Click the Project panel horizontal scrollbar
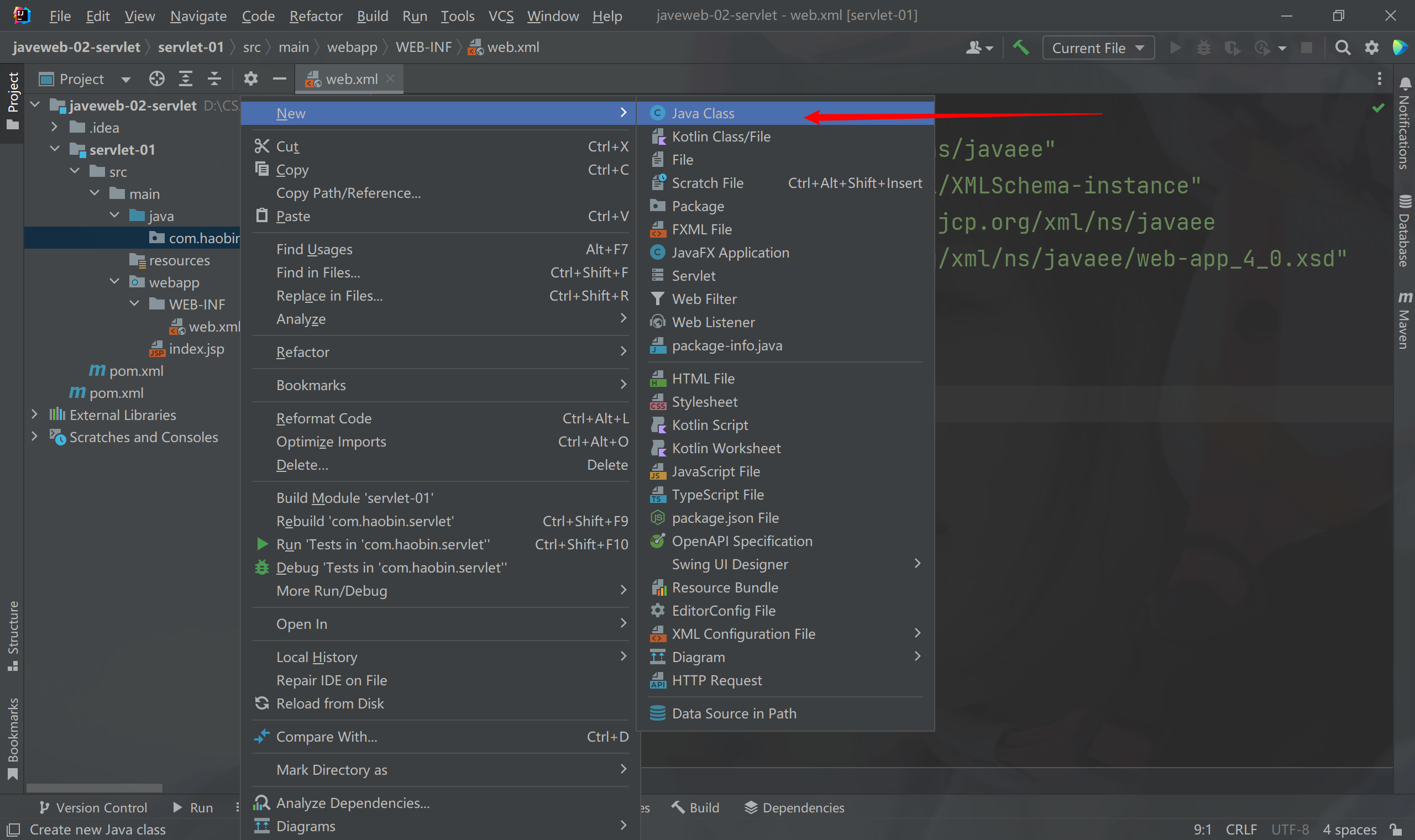This screenshot has width=1415, height=840. (95, 788)
